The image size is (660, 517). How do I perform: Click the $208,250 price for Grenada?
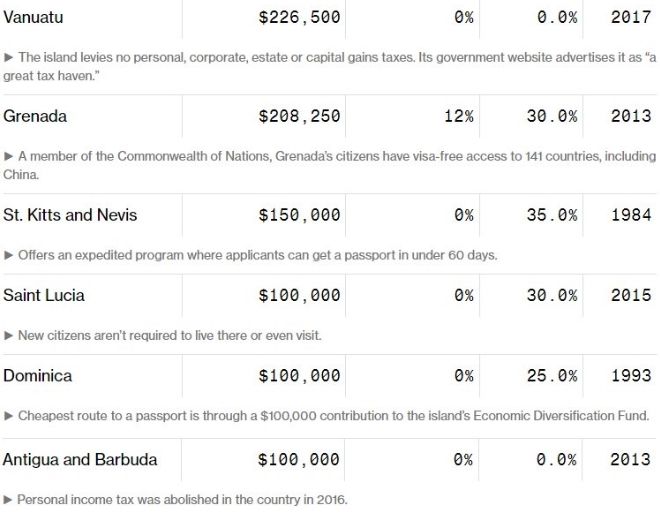[x=299, y=116]
